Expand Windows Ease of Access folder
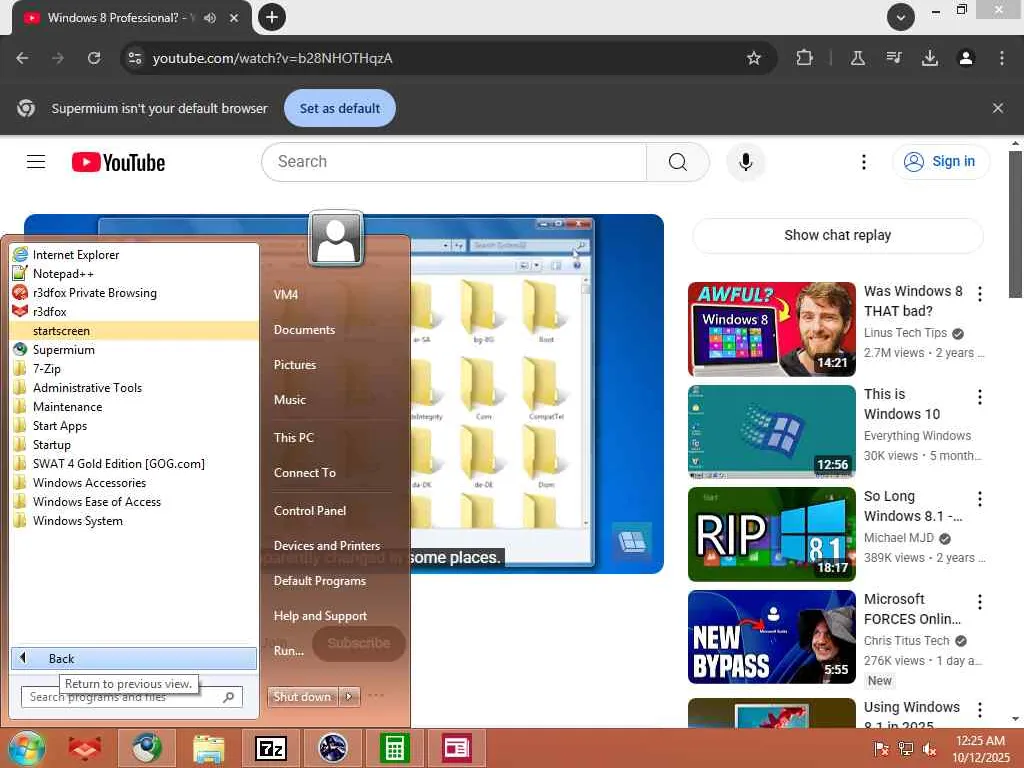The height and width of the screenshot is (768, 1024). coord(134,501)
